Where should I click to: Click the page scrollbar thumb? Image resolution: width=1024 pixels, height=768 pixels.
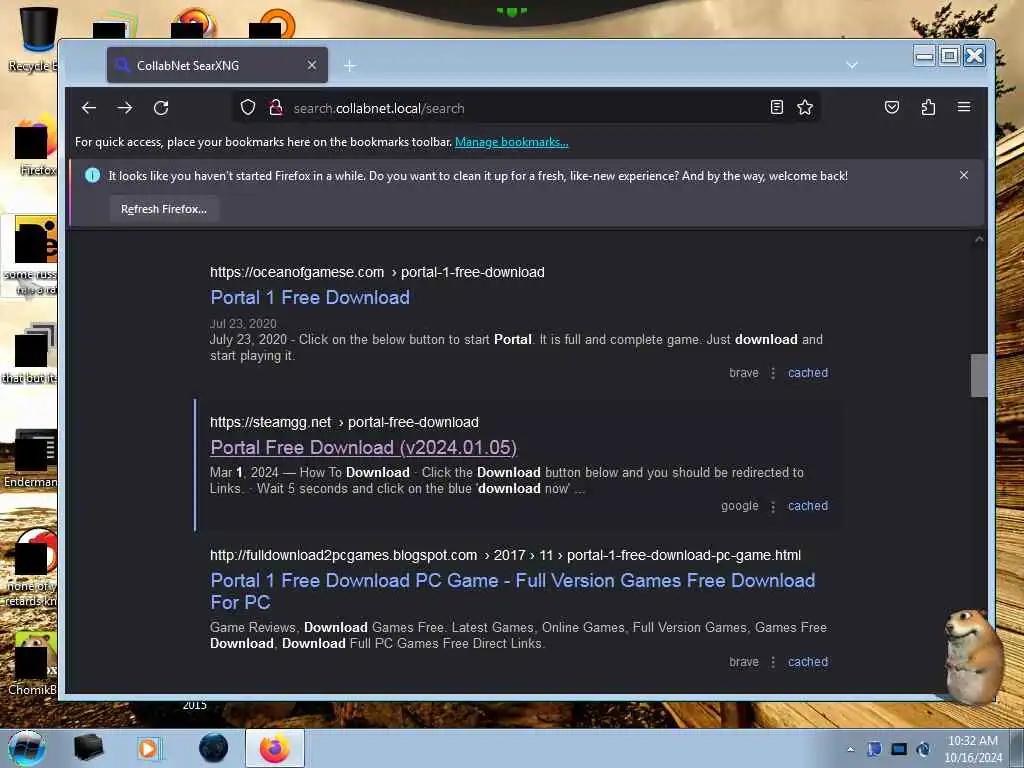coord(978,376)
